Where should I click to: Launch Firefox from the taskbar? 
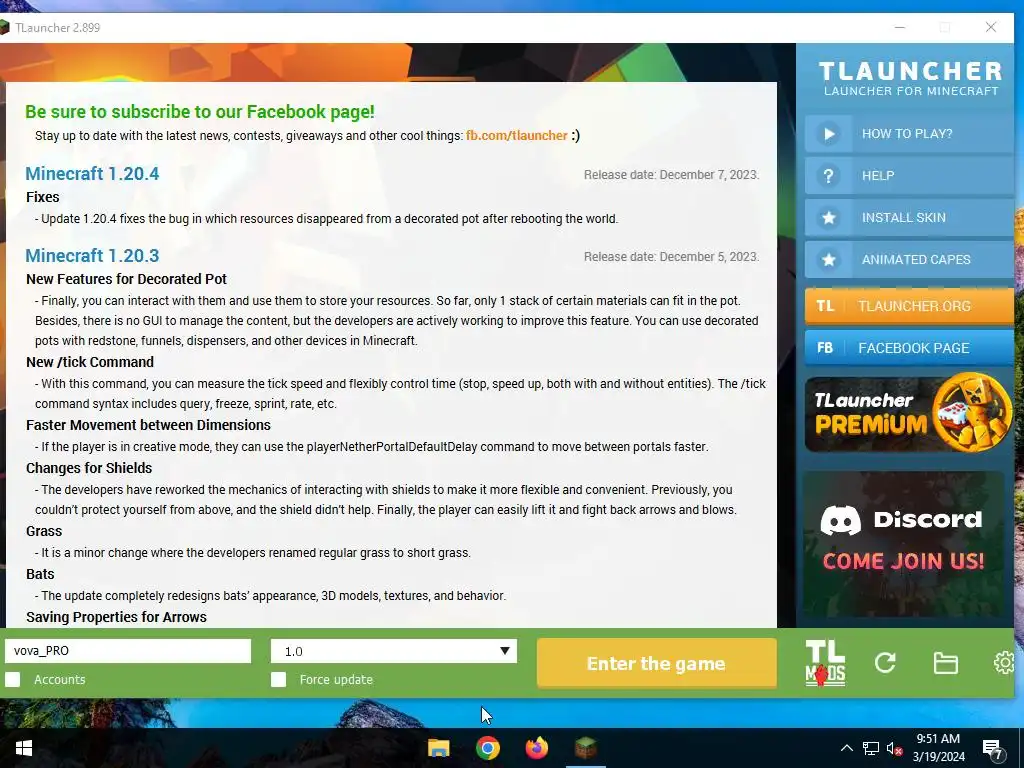[537, 748]
